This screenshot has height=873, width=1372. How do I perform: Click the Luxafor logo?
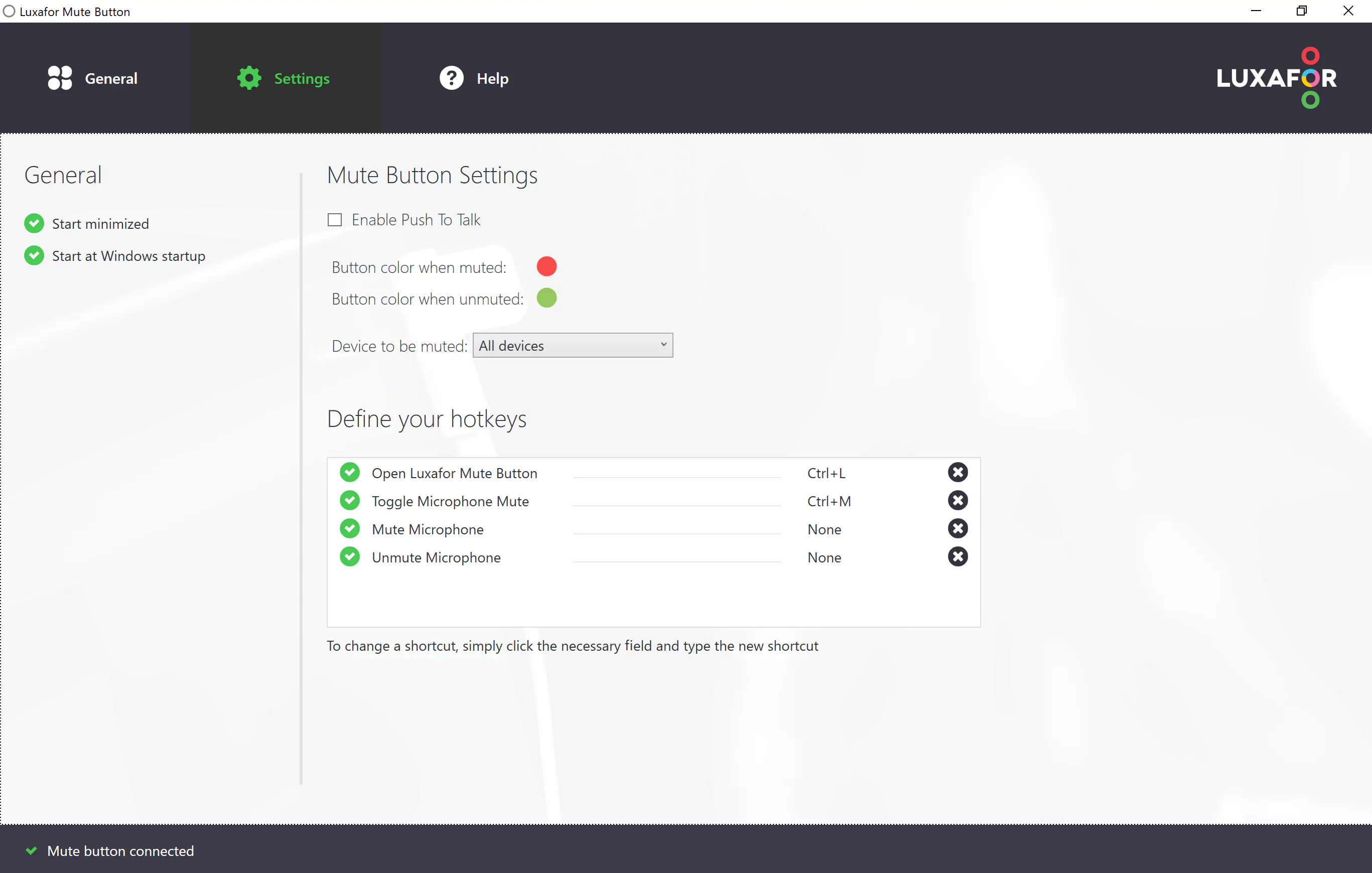[x=1276, y=78]
